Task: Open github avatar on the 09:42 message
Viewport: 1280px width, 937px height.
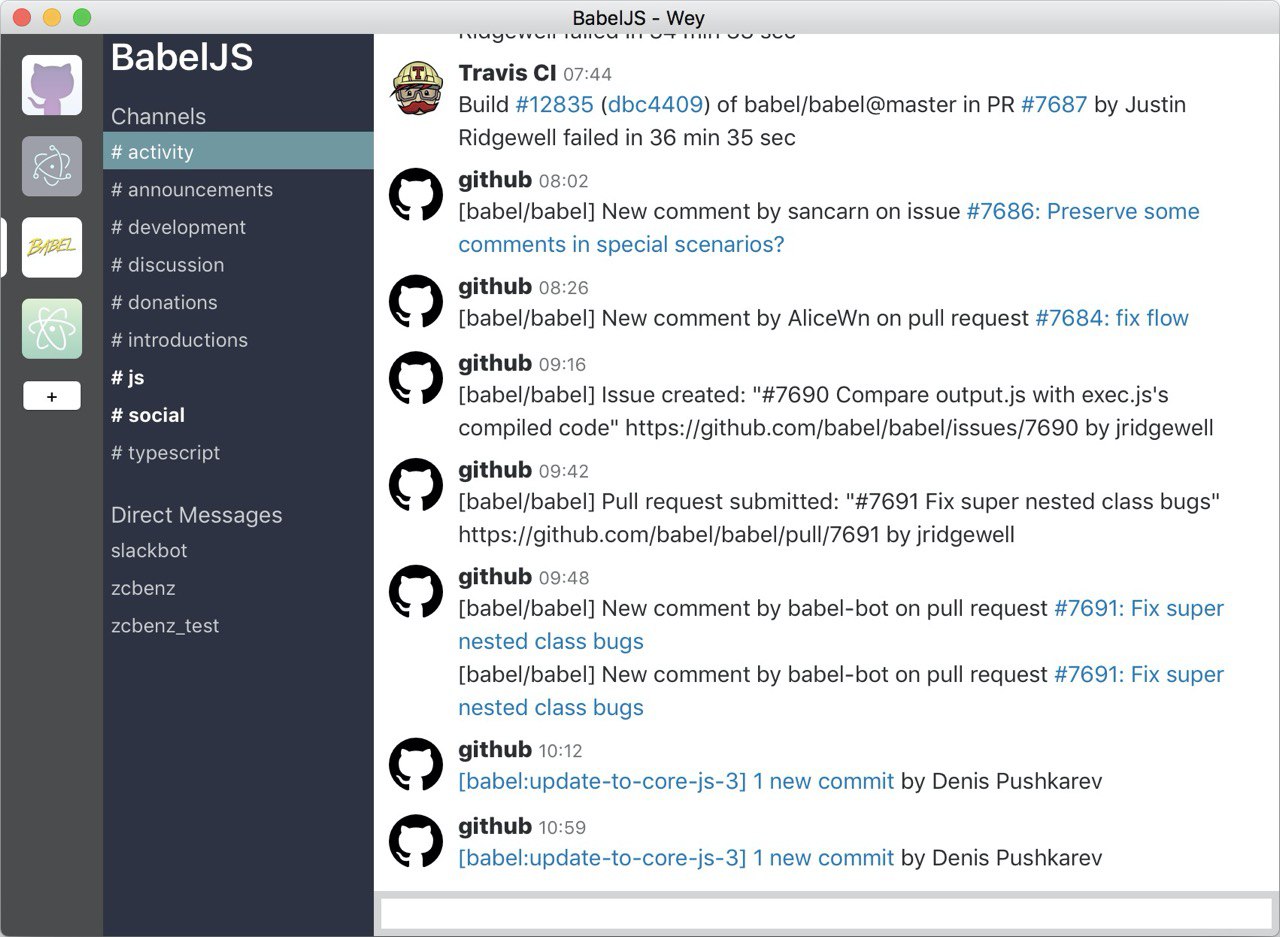Action: 416,485
